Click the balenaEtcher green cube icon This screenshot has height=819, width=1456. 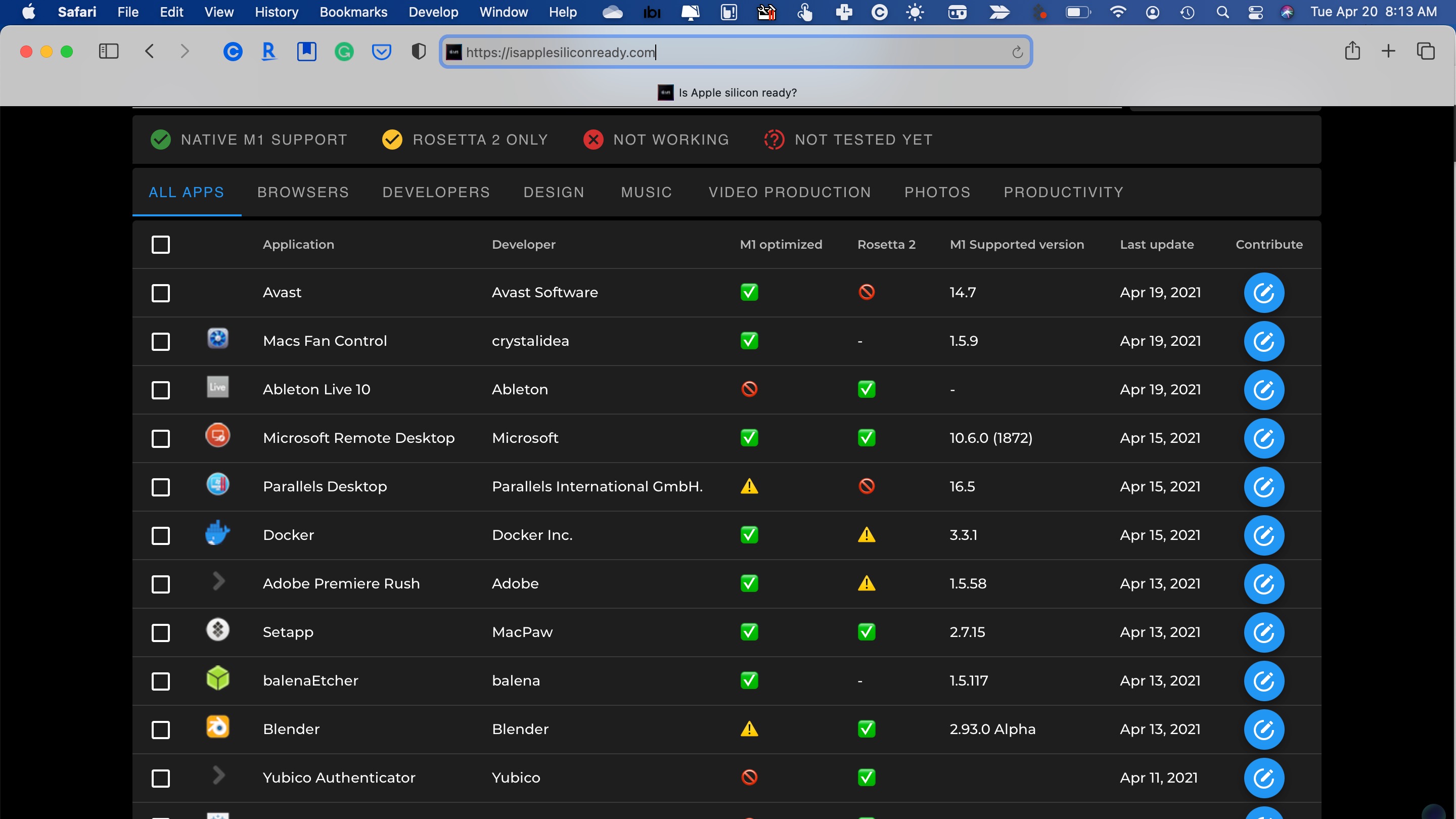pos(217,678)
